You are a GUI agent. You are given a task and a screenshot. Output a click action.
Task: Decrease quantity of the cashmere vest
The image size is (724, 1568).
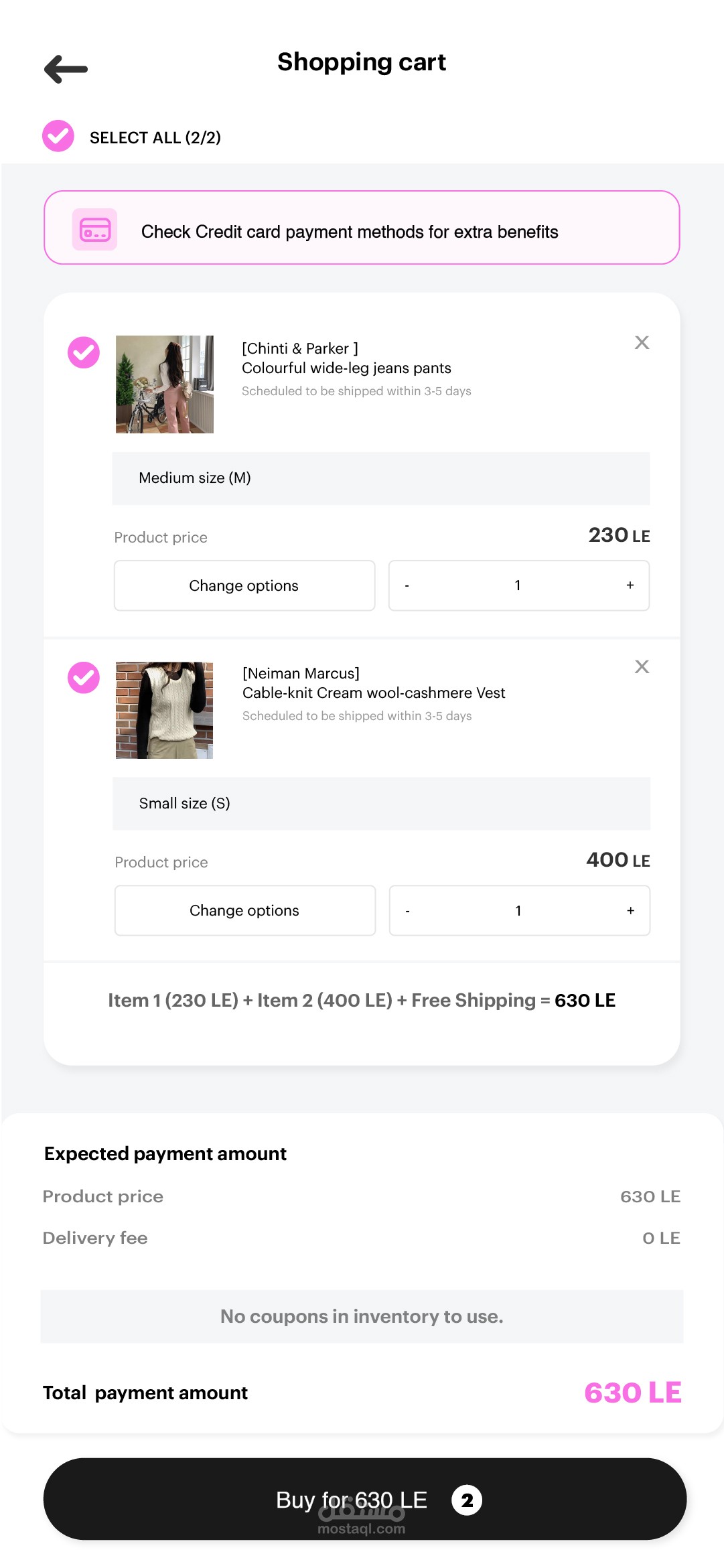pos(408,911)
